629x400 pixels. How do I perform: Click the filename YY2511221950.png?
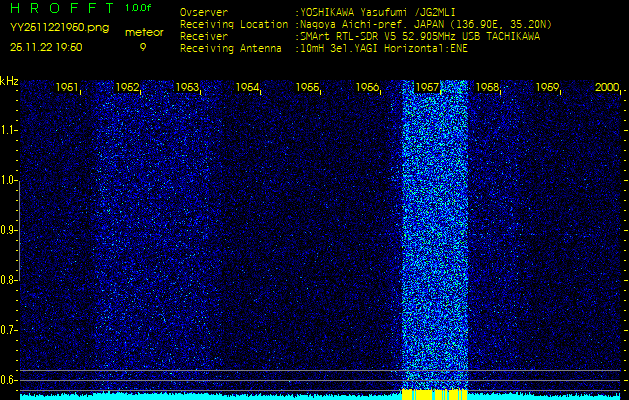coord(59,28)
